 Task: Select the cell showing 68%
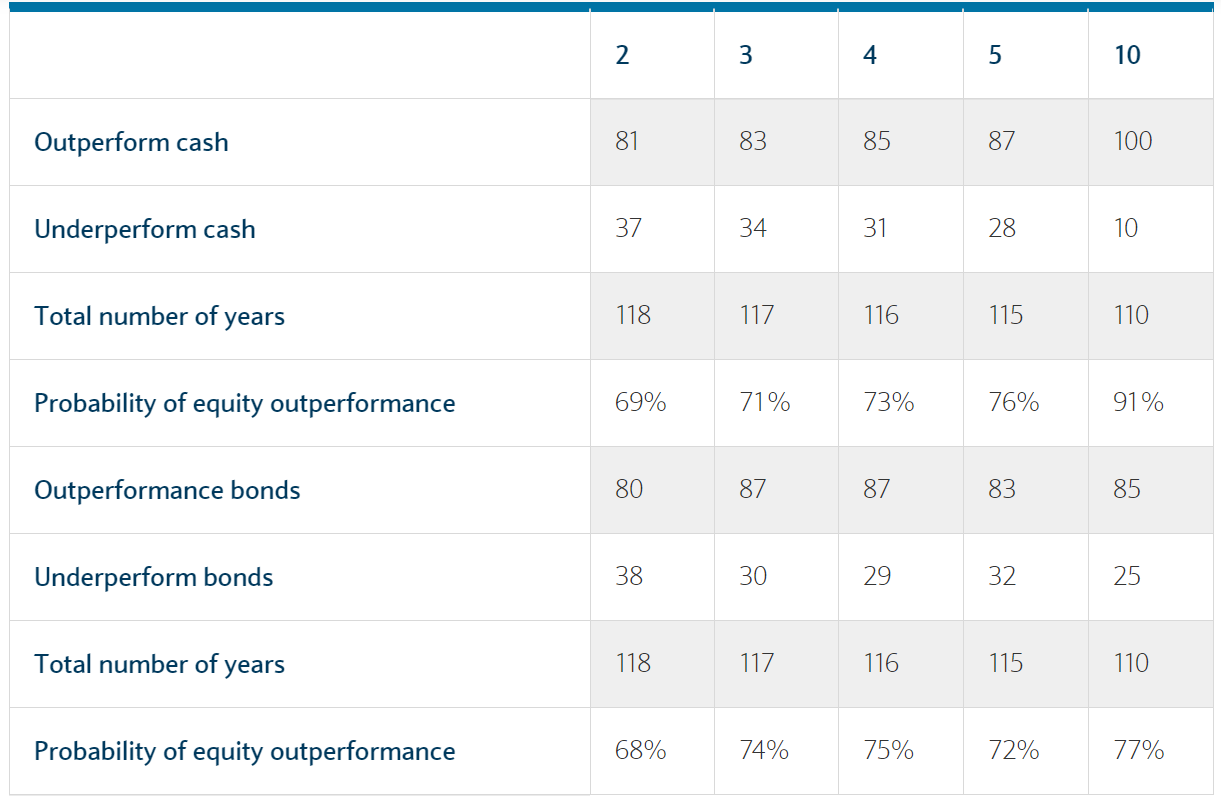[640, 751]
